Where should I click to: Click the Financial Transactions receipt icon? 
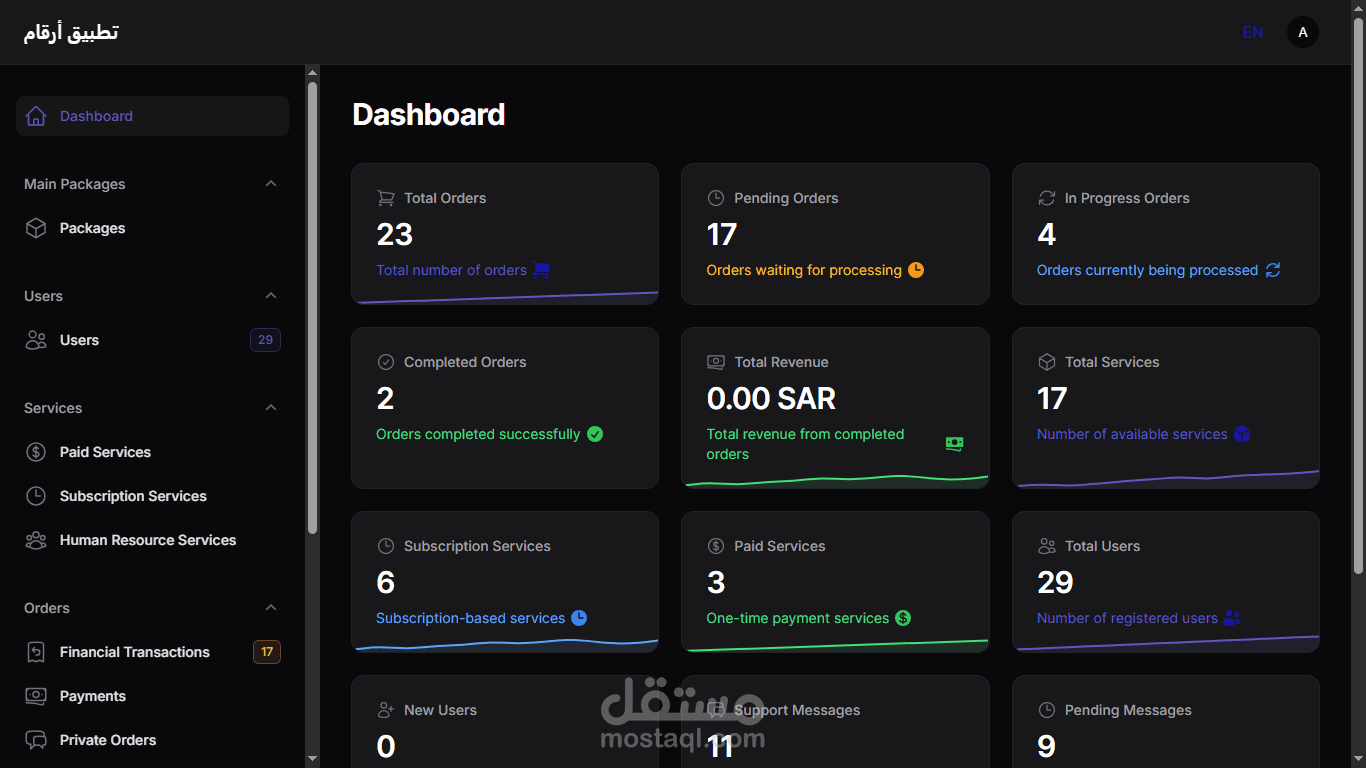pyautogui.click(x=36, y=652)
